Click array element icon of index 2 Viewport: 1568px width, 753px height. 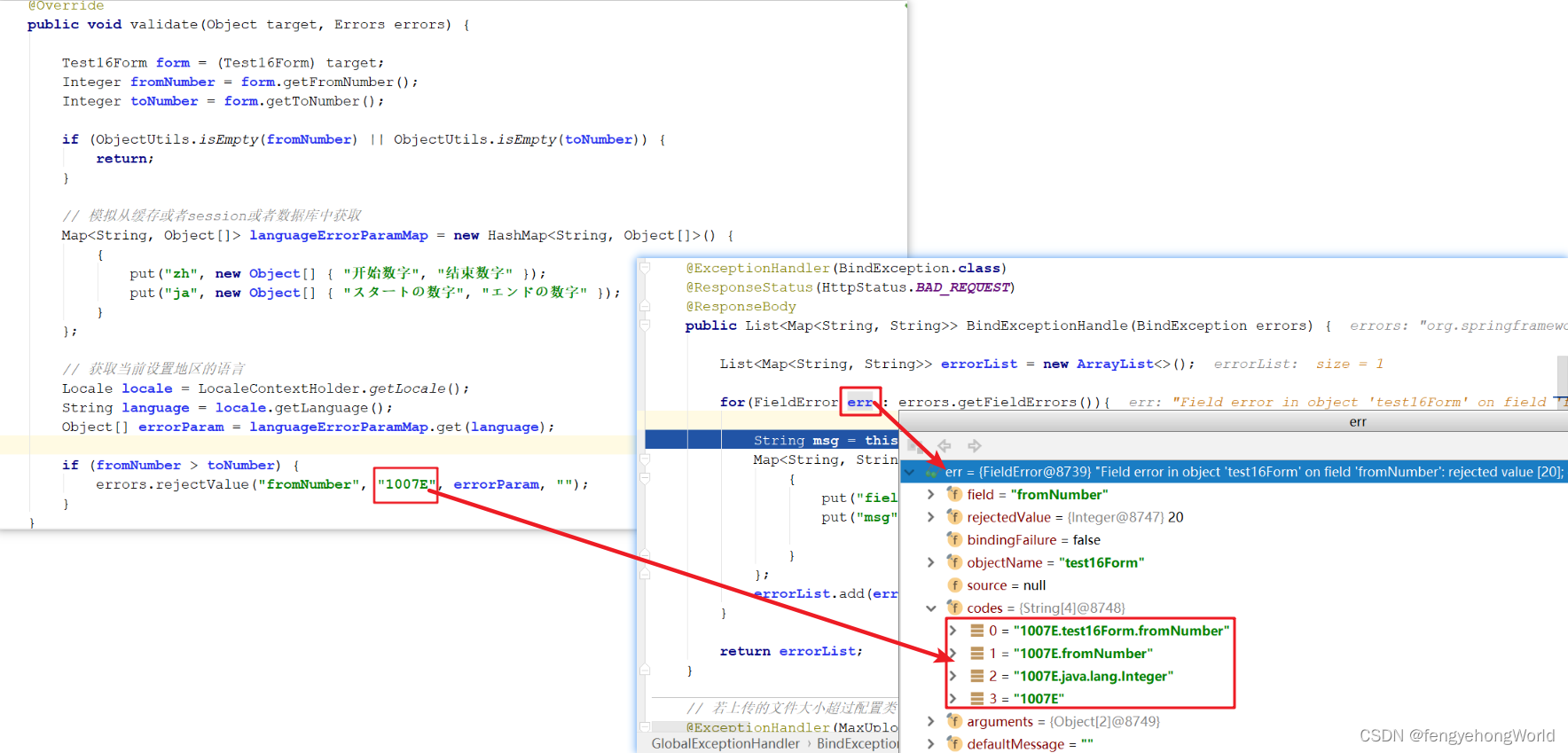pyautogui.click(x=976, y=676)
